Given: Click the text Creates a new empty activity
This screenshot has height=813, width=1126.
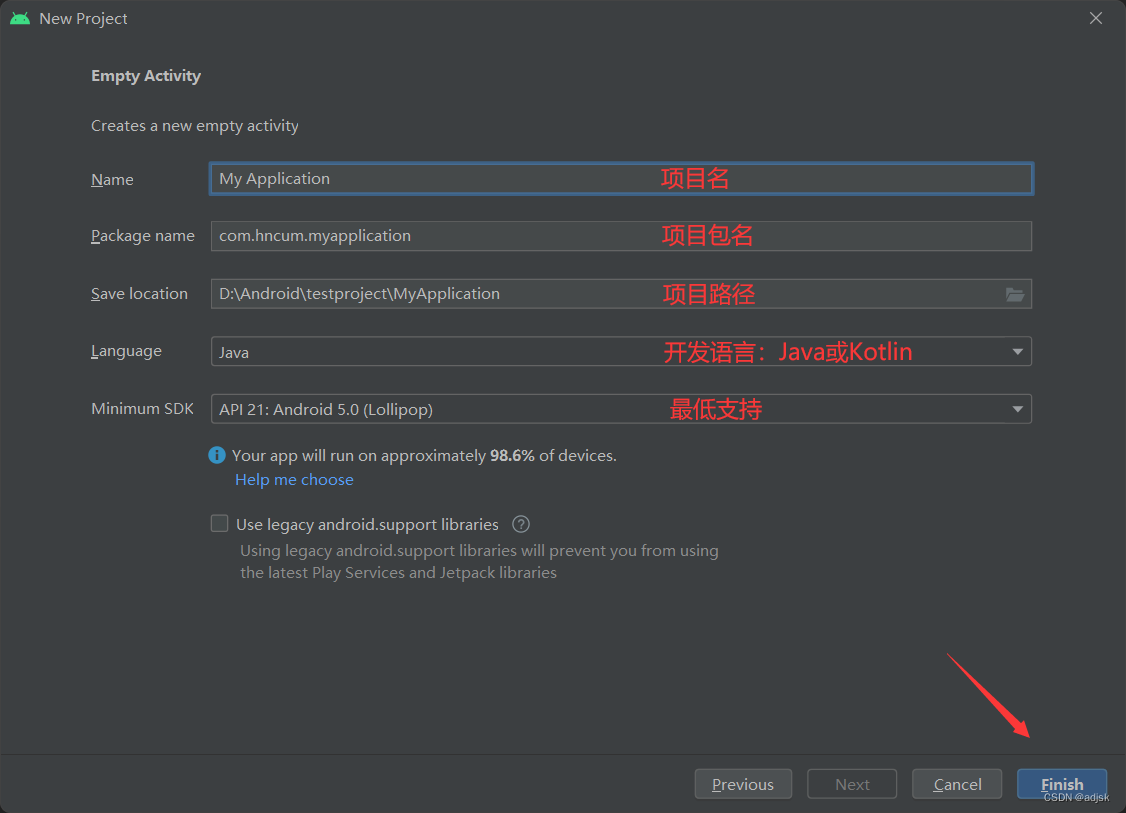Looking at the screenshot, I should pyautogui.click(x=195, y=126).
